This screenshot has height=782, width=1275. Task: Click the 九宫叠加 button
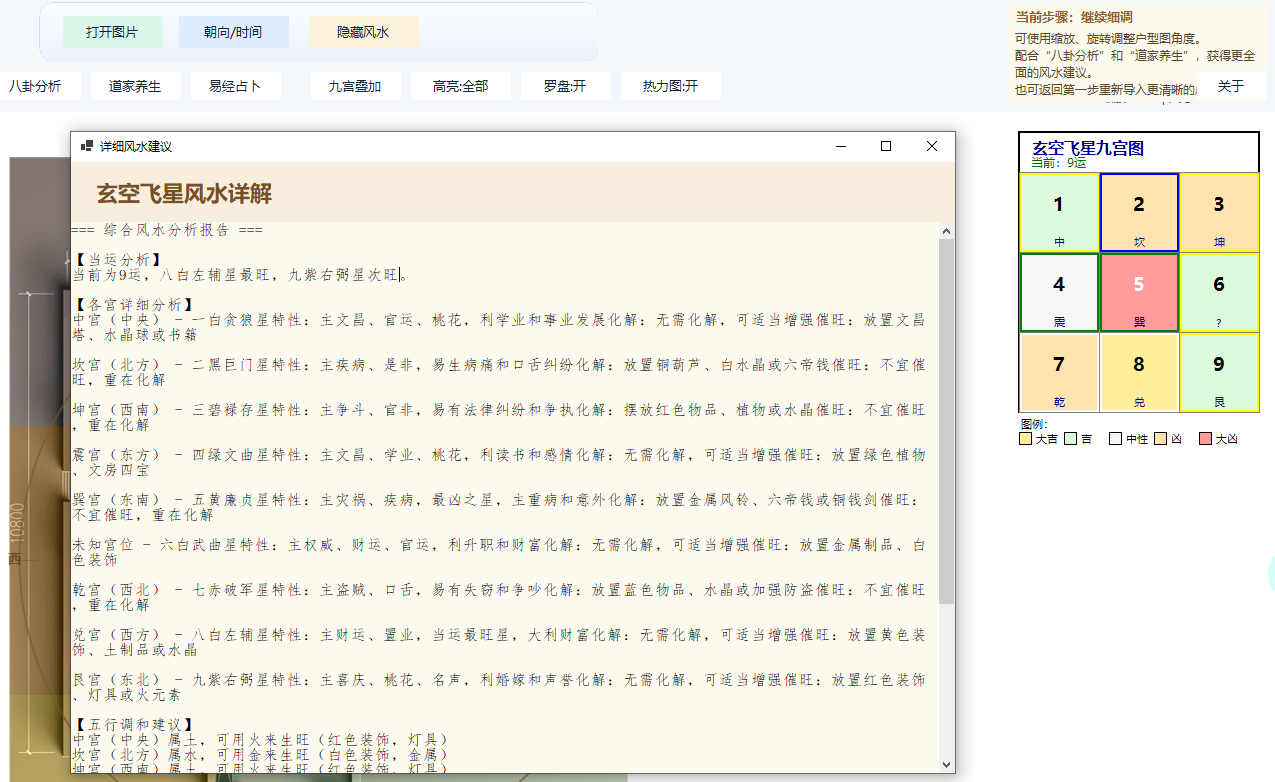pyautogui.click(x=355, y=86)
